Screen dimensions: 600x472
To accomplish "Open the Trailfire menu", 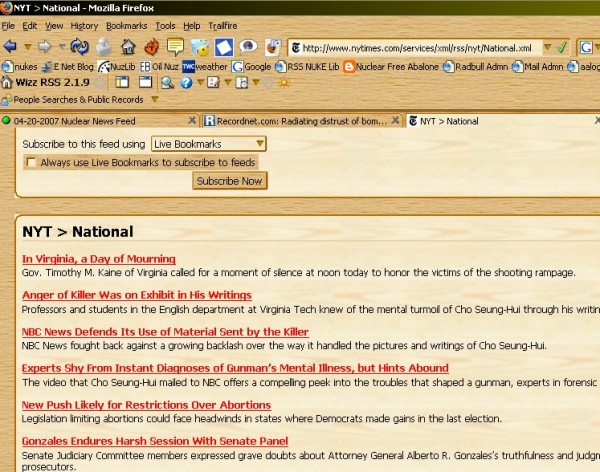I will coord(223,26).
